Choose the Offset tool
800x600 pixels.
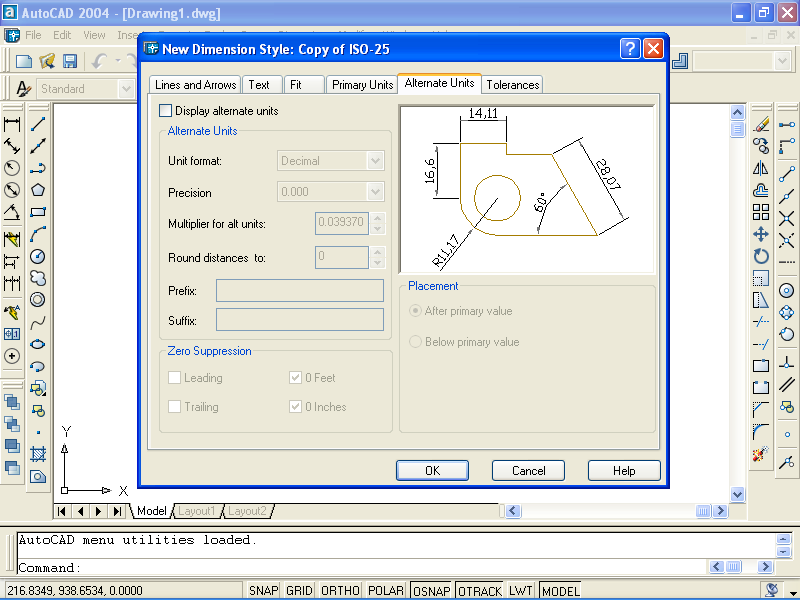click(761, 190)
